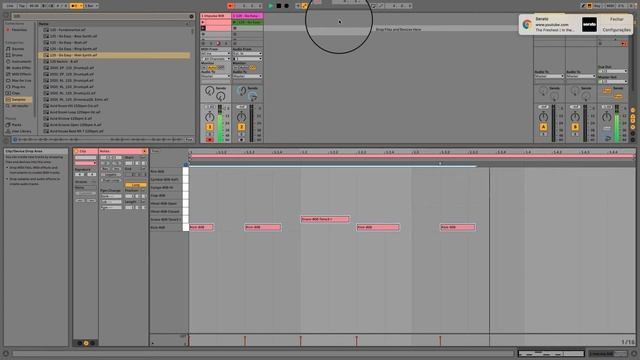The image size is (640, 360).
Task: Open track 1 MIDI From dropdown
Action: (x=216, y=53)
